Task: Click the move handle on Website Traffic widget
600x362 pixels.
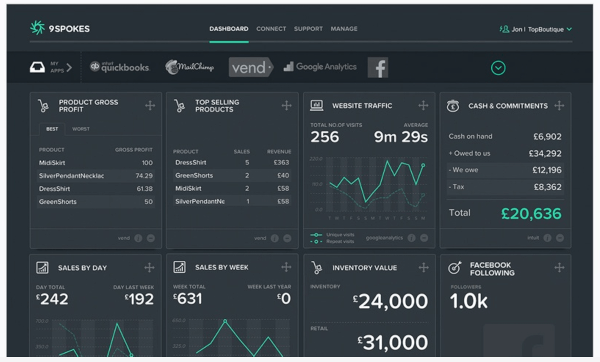Action: tap(423, 105)
